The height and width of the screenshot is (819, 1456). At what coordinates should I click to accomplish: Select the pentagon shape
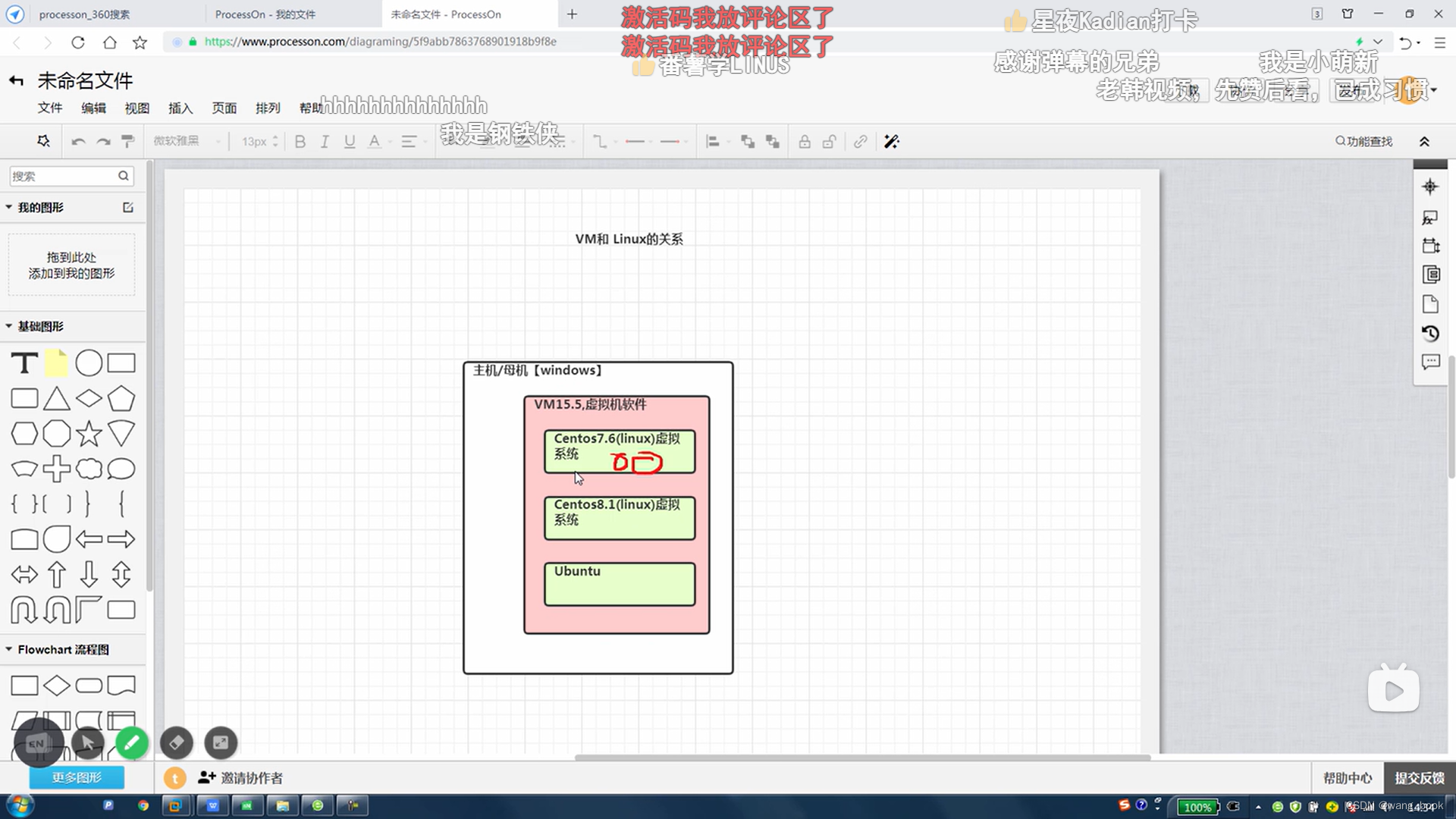click(121, 399)
